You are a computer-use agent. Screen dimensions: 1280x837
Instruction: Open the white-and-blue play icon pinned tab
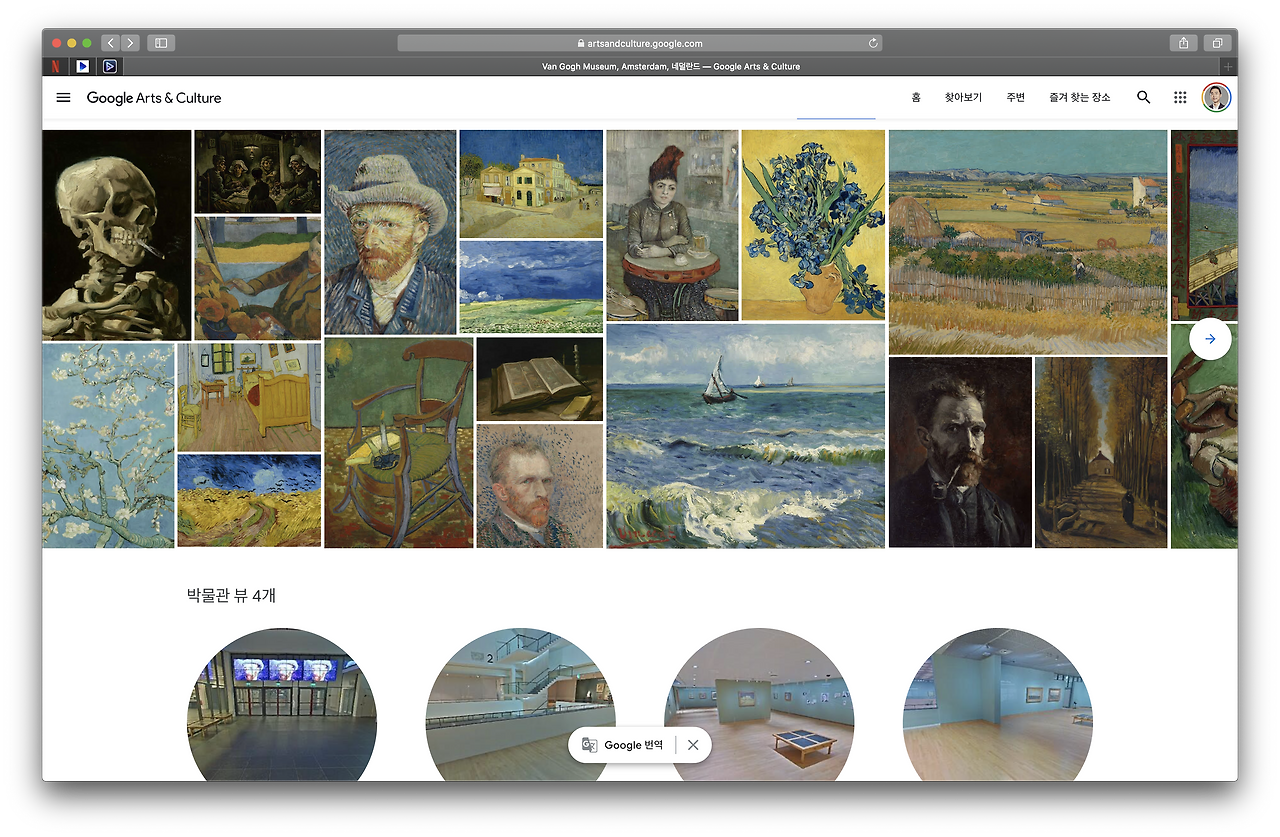(82, 66)
